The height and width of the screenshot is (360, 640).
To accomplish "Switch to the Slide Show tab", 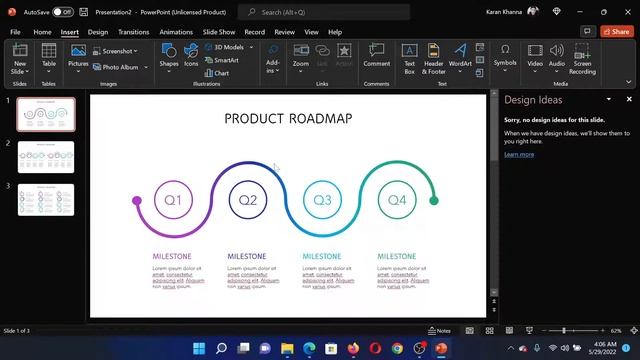I will click(x=219, y=32).
